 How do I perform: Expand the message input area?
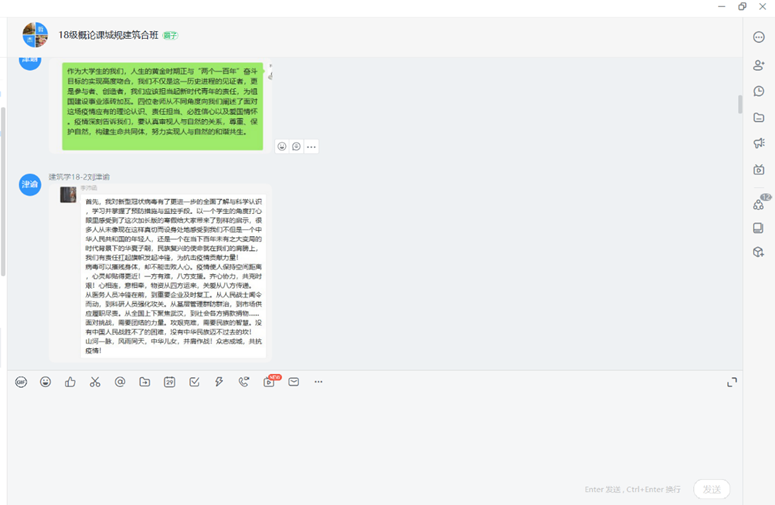click(x=732, y=382)
